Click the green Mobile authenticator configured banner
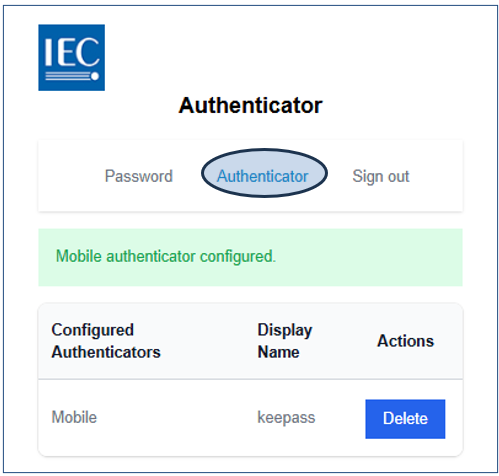The width and height of the screenshot is (499, 476). pyautogui.click(x=250, y=257)
